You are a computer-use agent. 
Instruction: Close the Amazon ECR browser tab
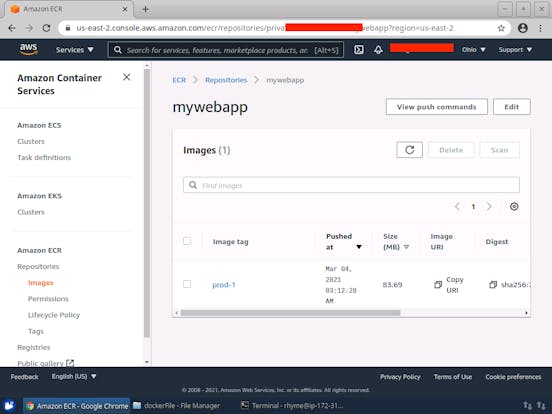pyautogui.click(x=125, y=9)
